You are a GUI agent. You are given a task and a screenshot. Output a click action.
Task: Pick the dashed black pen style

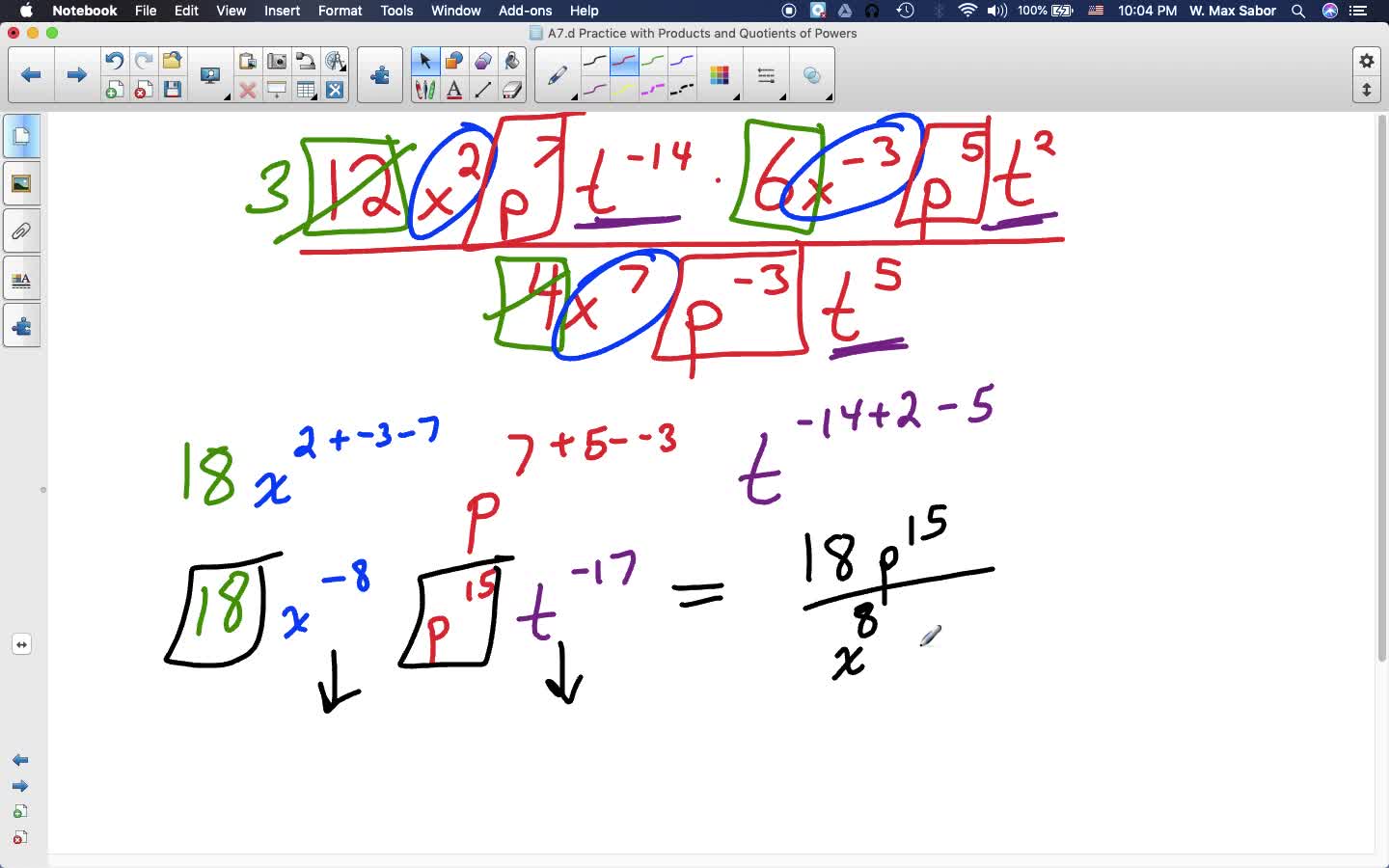tap(682, 90)
